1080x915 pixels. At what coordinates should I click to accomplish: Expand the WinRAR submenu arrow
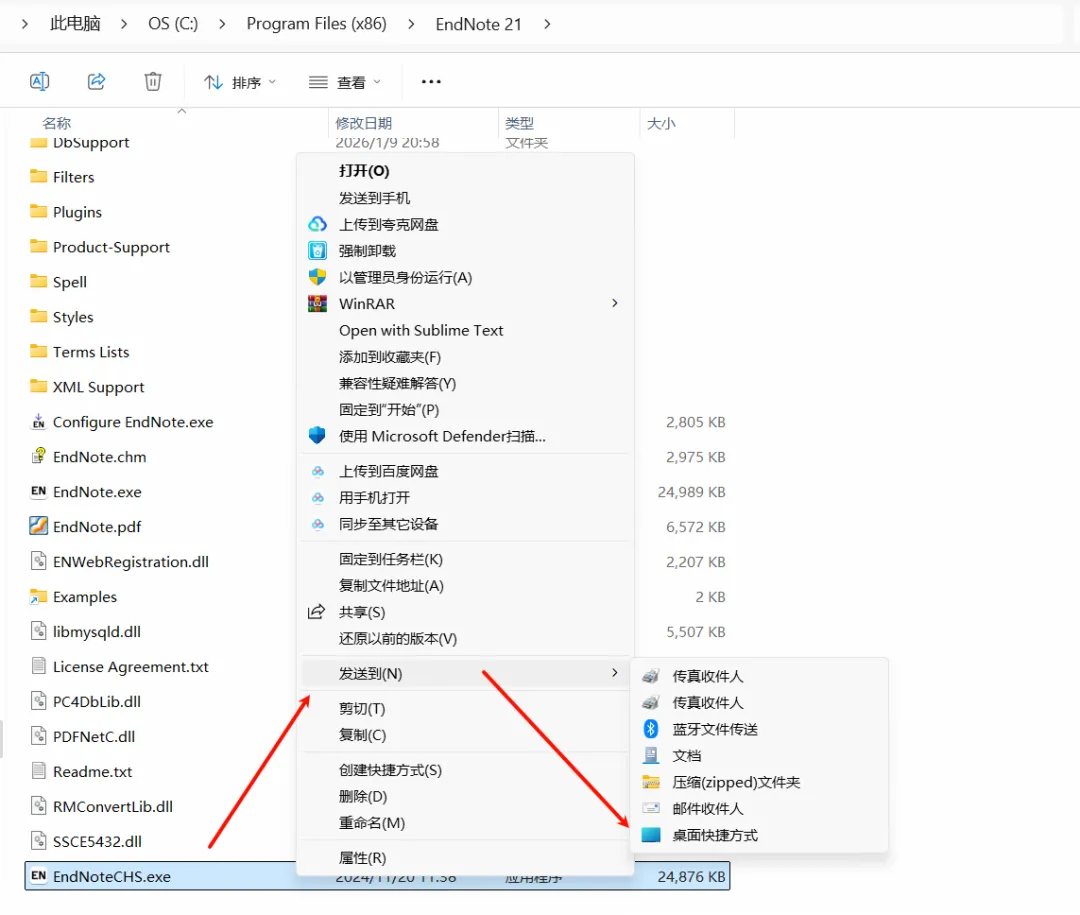pos(614,303)
